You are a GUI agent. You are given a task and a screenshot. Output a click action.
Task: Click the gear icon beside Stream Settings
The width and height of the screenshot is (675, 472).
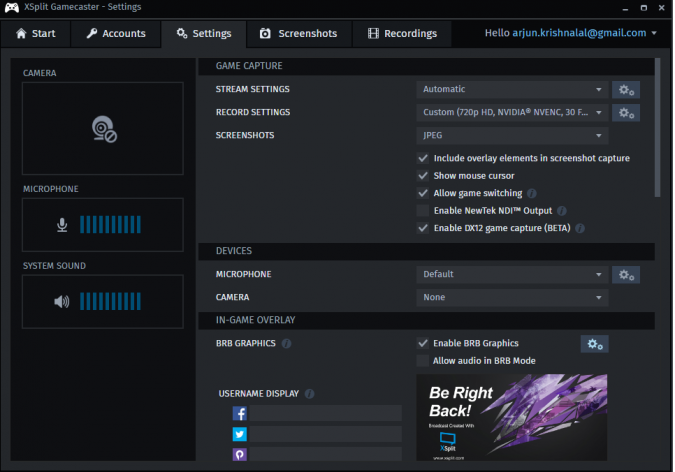point(626,89)
